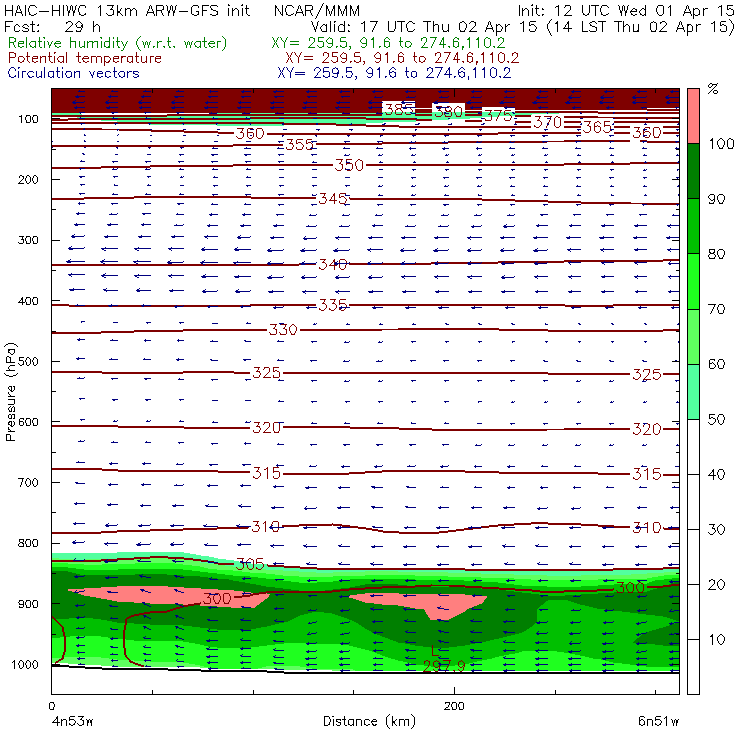This screenshot has height=740, width=740.
Task: Click the '60' colorbar label
Action: coord(716,364)
